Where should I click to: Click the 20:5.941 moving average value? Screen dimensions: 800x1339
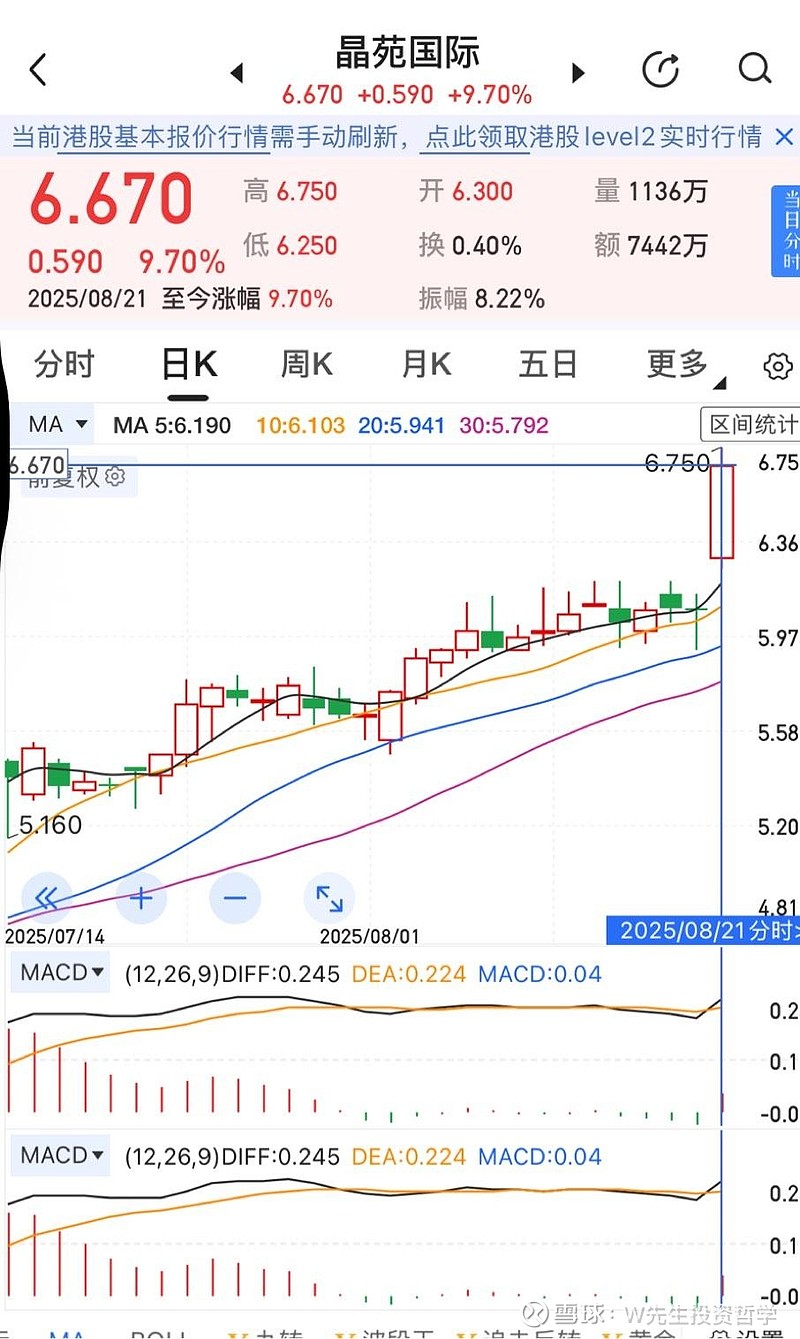402,425
